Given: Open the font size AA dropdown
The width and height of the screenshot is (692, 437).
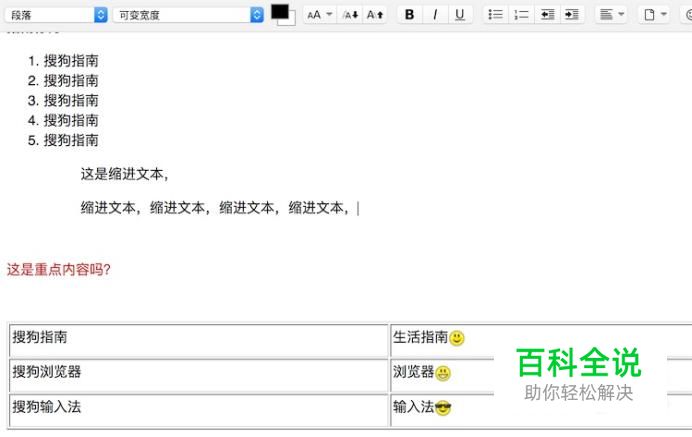Looking at the screenshot, I should [319, 15].
